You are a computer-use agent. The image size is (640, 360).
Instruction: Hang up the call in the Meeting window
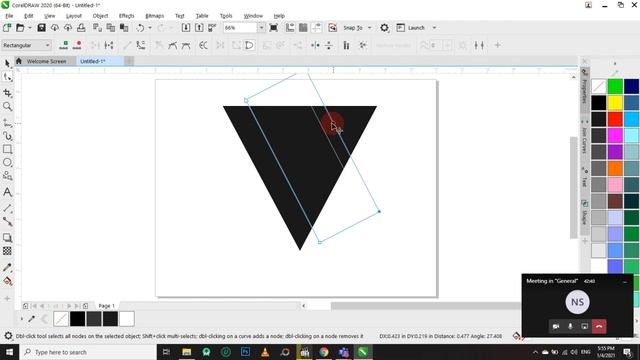(599, 327)
